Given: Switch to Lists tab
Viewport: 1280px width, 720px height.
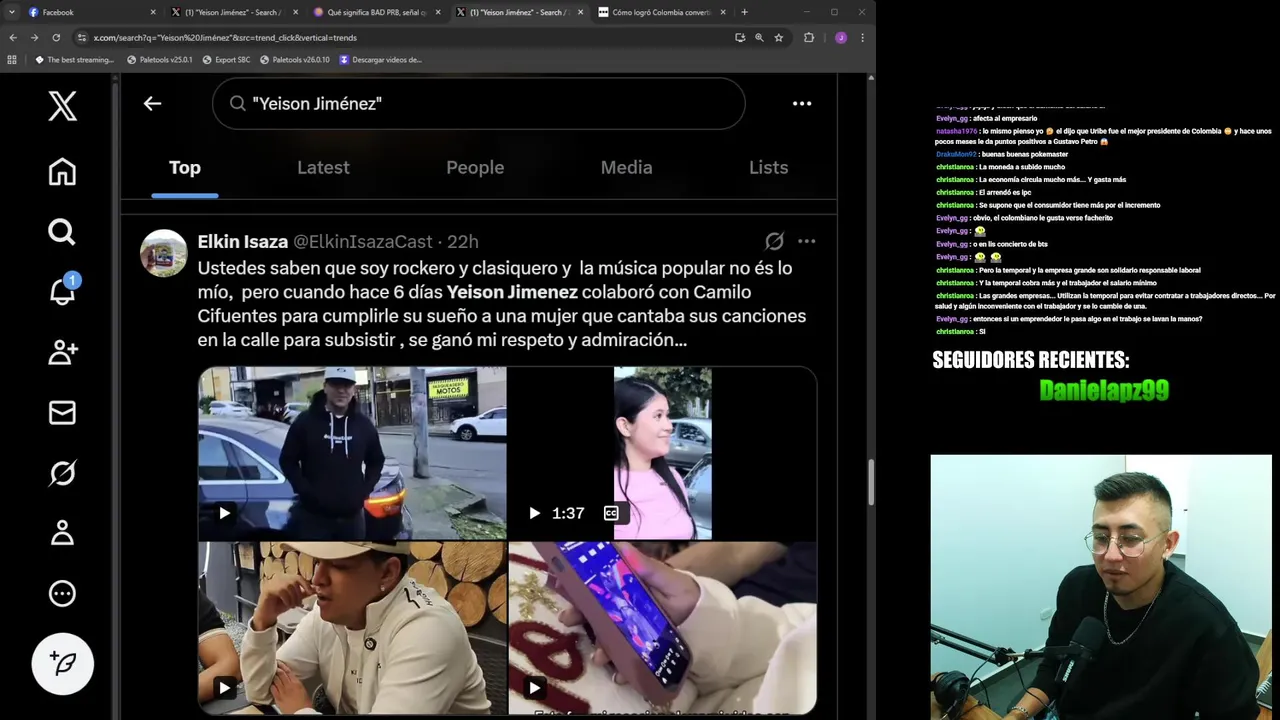Looking at the screenshot, I should pyautogui.click(x=769, y=168).
